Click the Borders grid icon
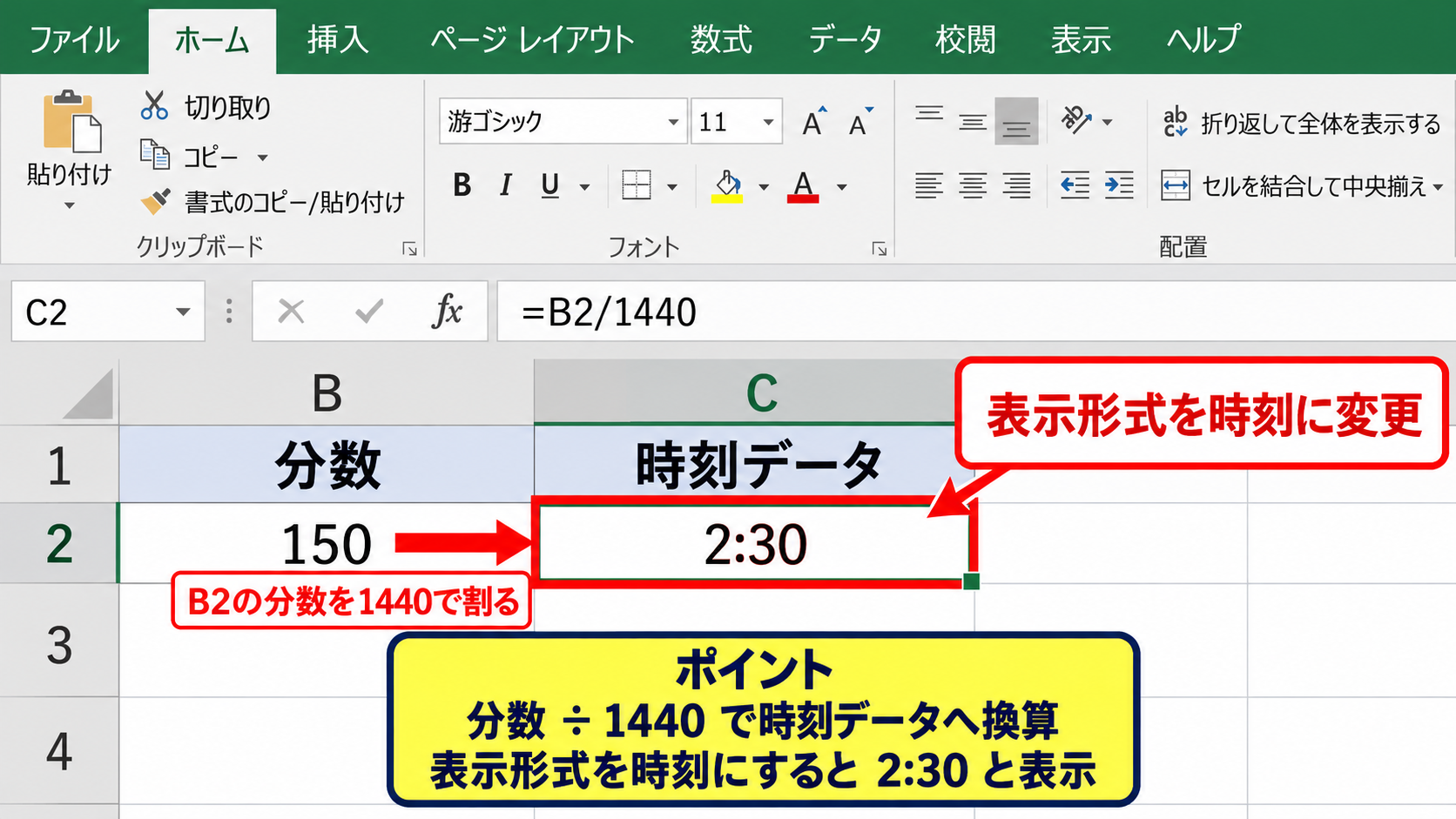Viewport: 1456px width, 819px height. 637,185
